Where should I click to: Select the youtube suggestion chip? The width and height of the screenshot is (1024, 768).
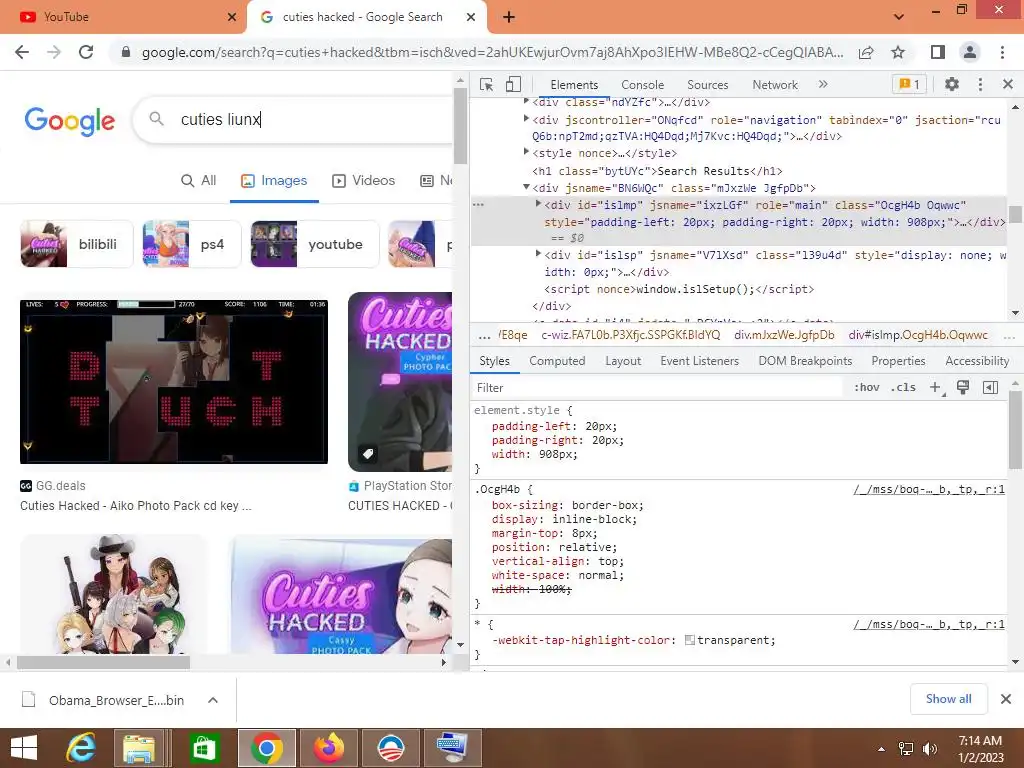(315, 244)
